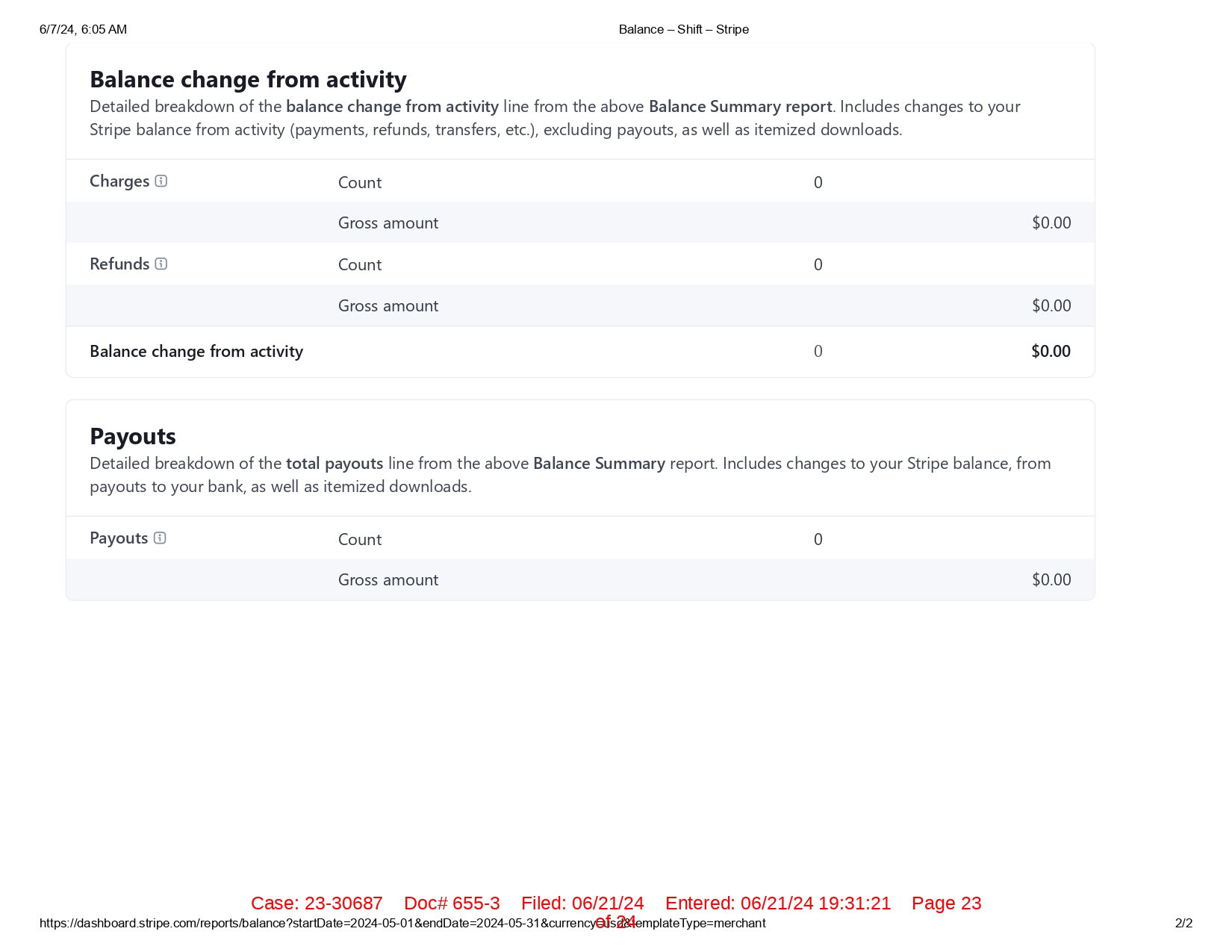Click the 'Balance – Shift – Stripe' page title

tap(683, 30)
